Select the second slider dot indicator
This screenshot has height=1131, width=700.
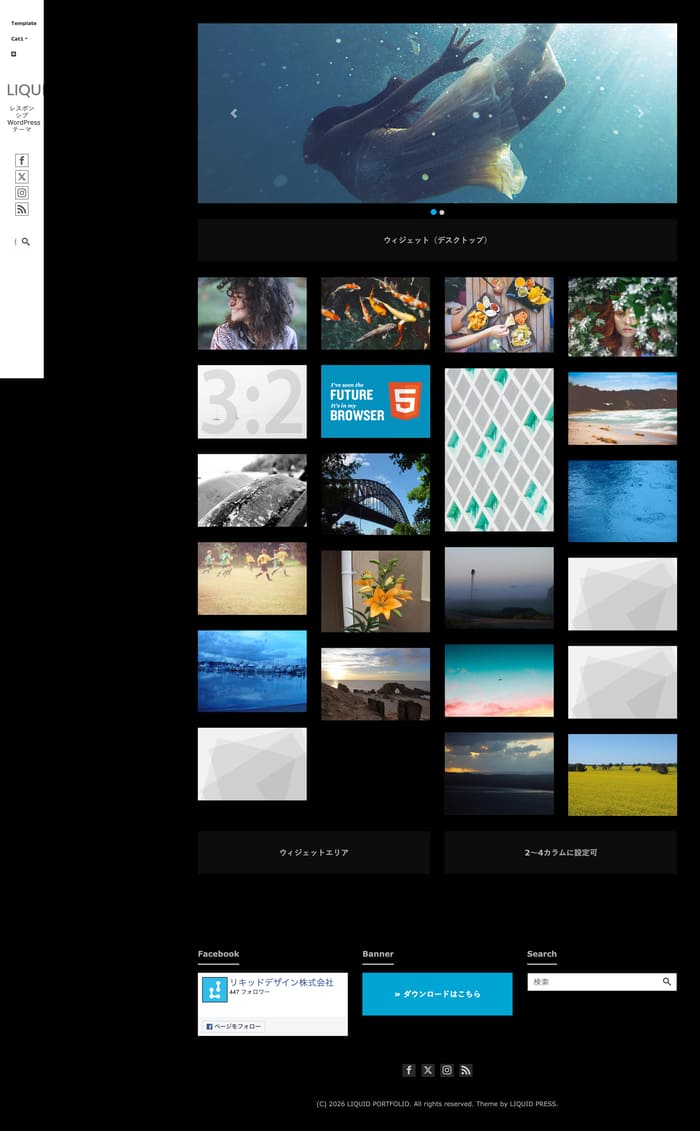coord(442,212)
